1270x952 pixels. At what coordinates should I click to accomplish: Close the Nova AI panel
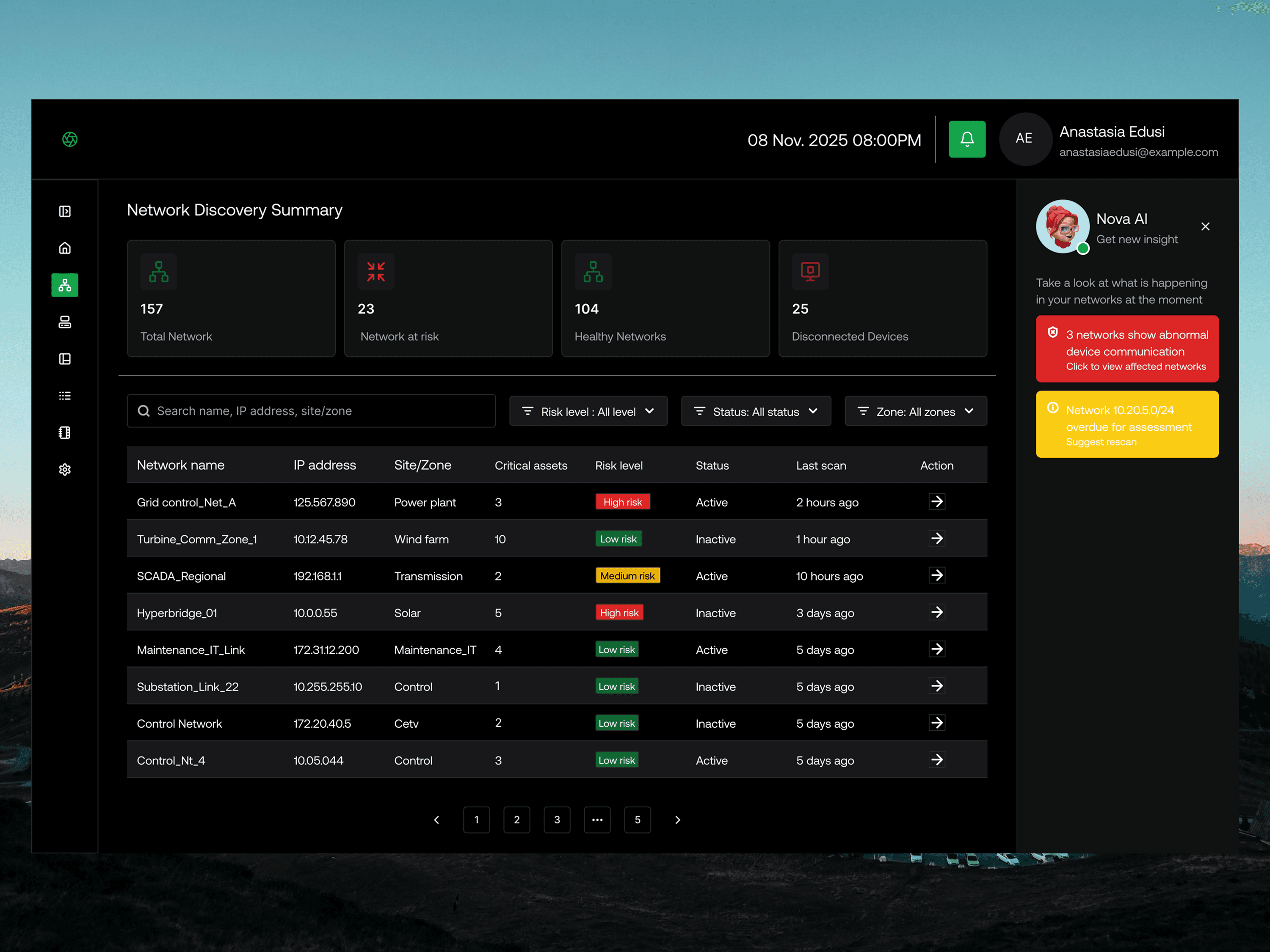(x=1205, y=227)
